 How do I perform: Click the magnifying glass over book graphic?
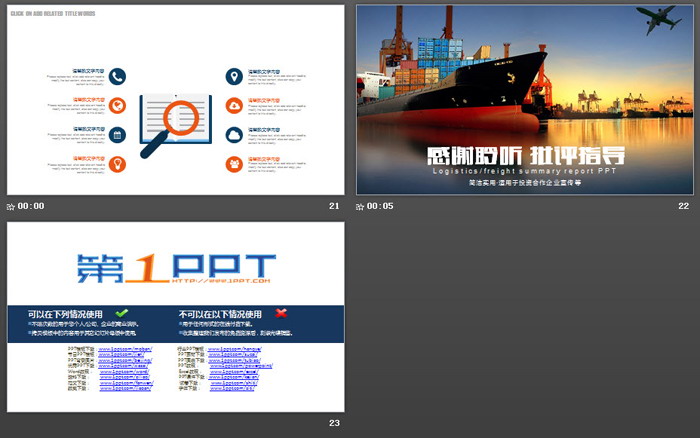pos(175,122)
